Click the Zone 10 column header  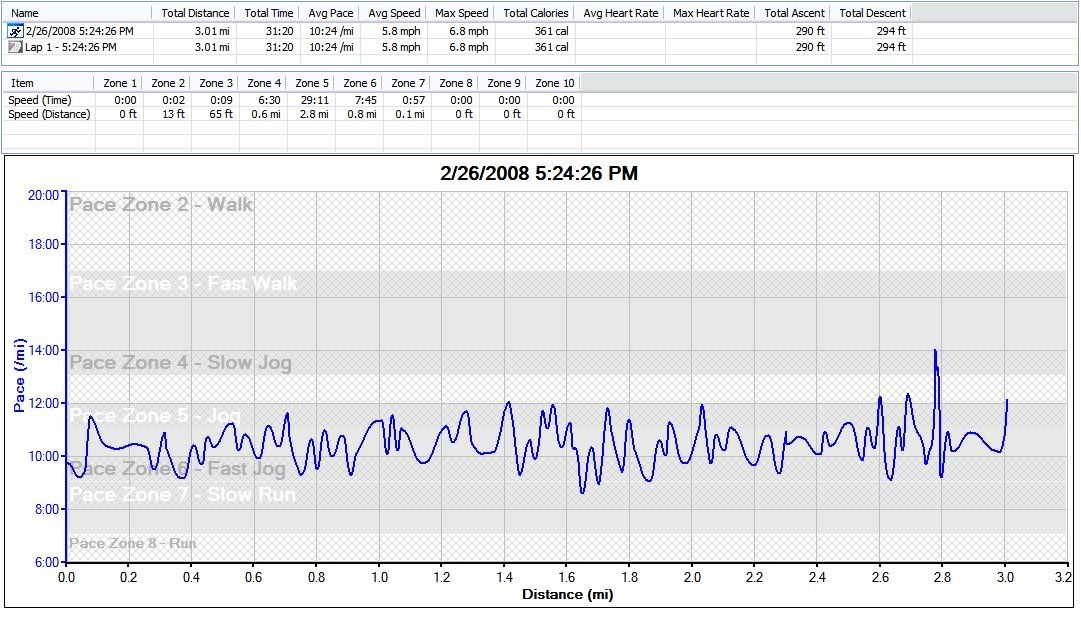(554, 83)
